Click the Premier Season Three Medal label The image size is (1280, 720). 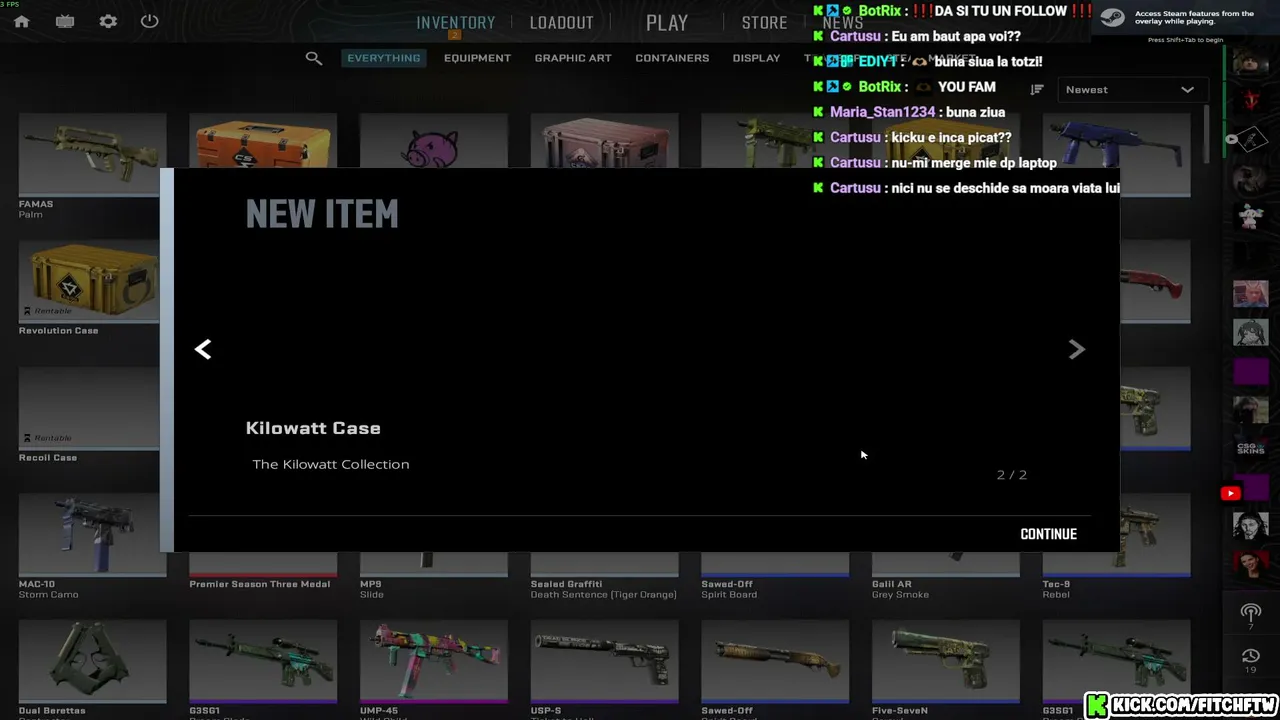pyautogui.click(x=260, y=584)
